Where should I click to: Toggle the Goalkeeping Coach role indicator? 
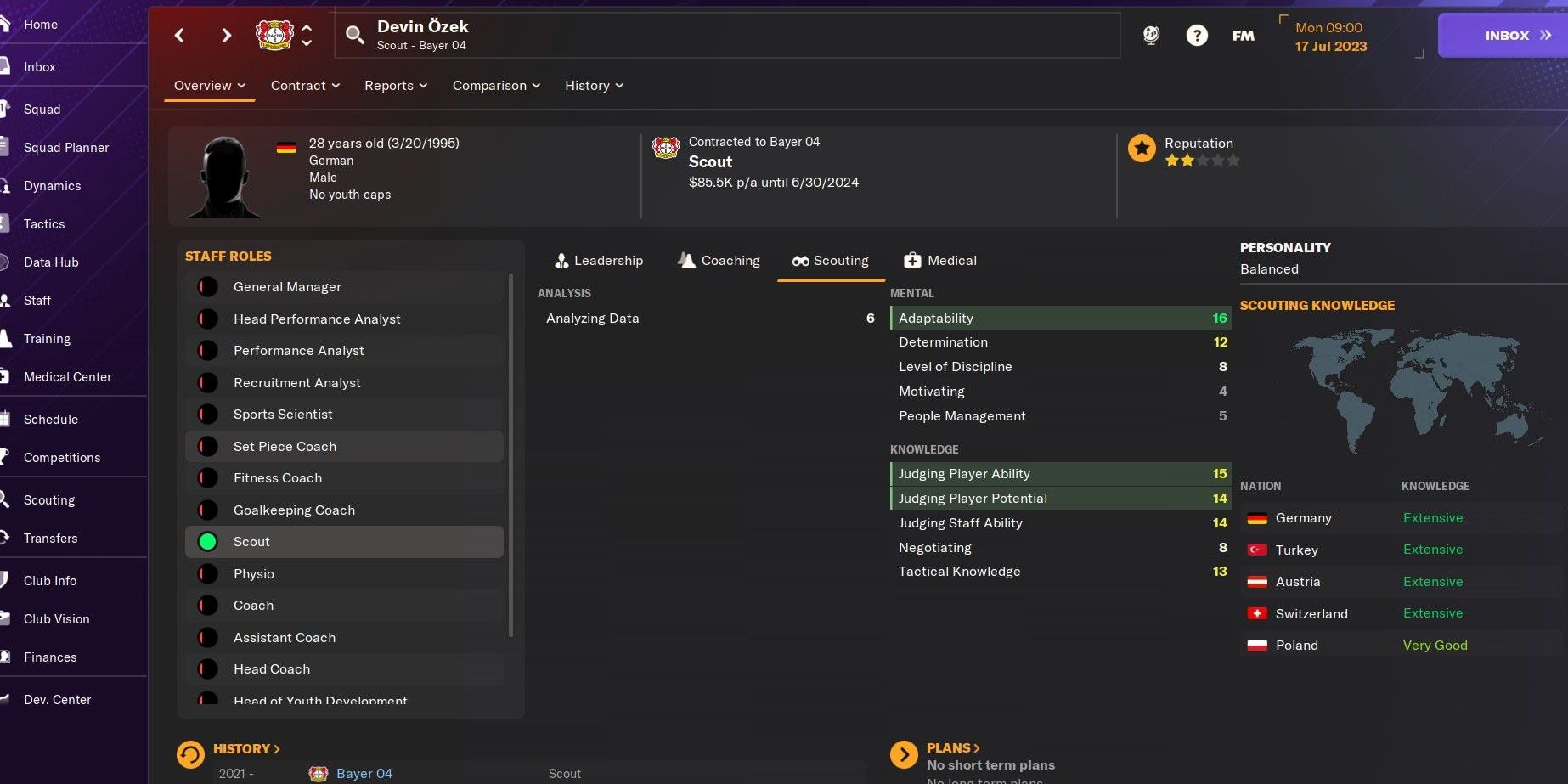tap(207, 510)
